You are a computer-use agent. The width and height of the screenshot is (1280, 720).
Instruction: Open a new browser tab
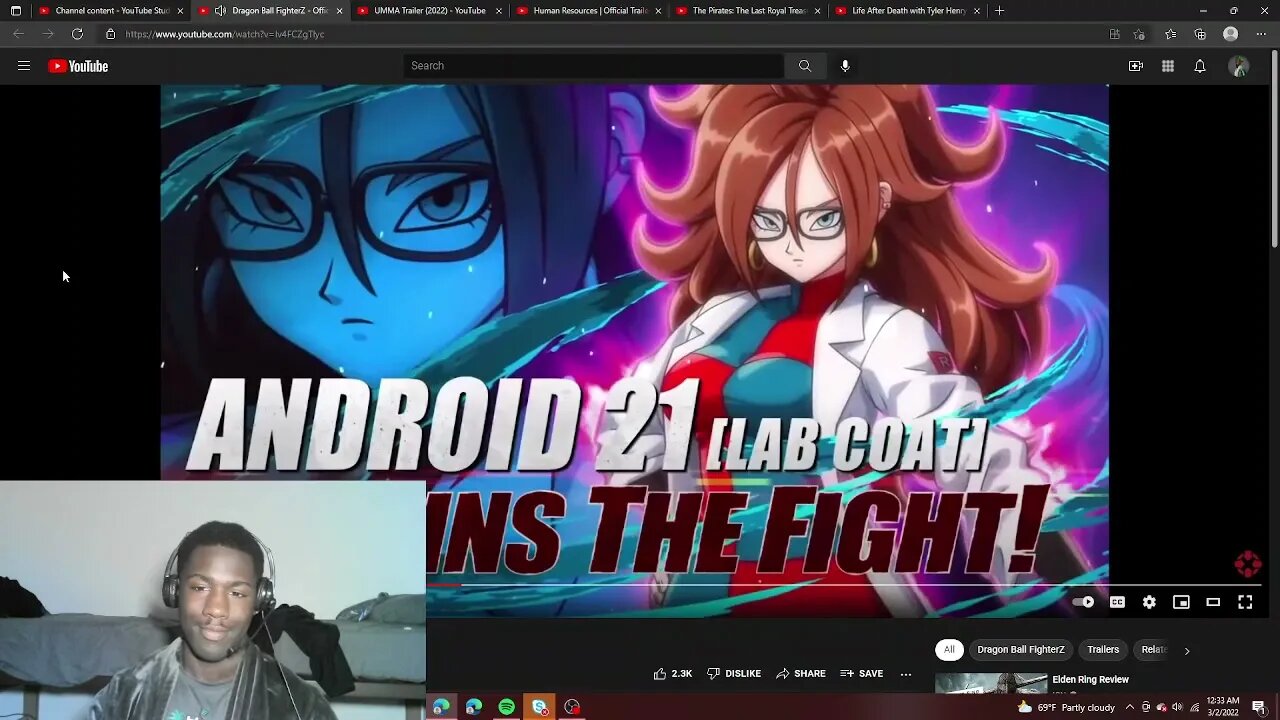click(999, 10)
